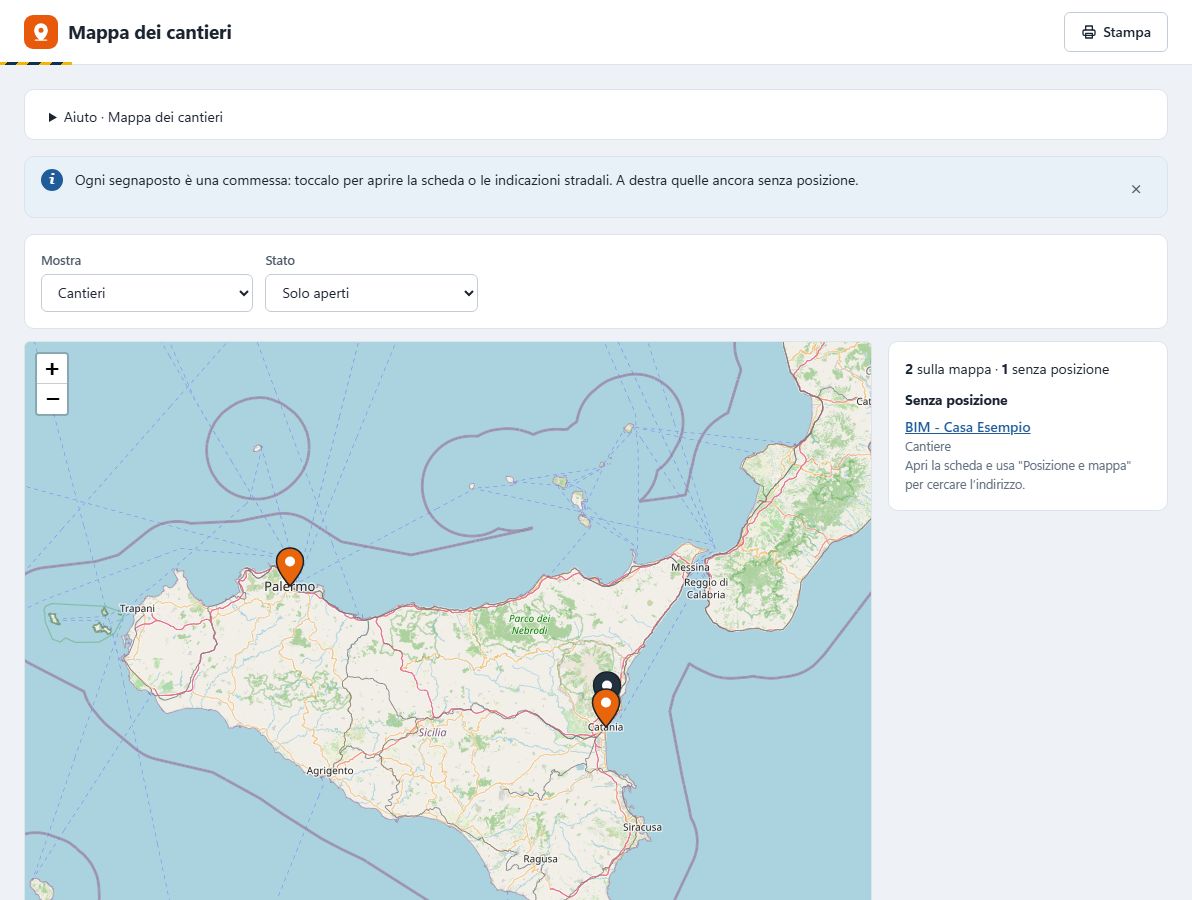The width and height of the screenshot is (1192, 900).
Task: Zoom out the map with minus button
Action: (52, 399)
